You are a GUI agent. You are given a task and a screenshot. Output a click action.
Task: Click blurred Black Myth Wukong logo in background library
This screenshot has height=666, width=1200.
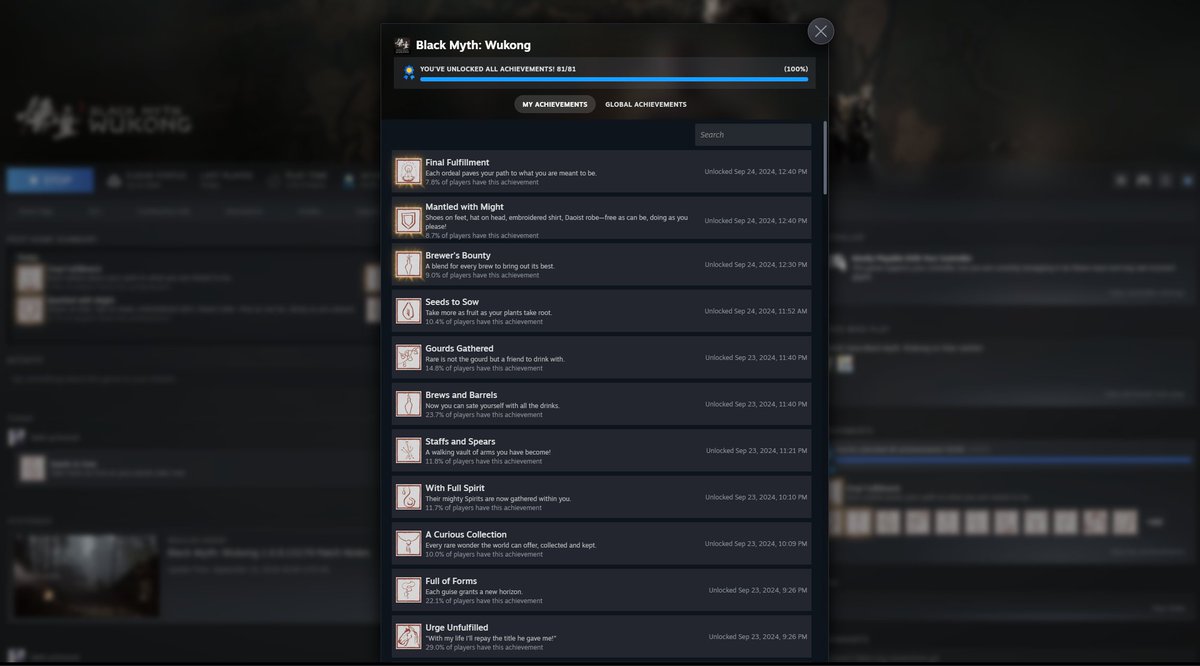(x=103, y=119)
